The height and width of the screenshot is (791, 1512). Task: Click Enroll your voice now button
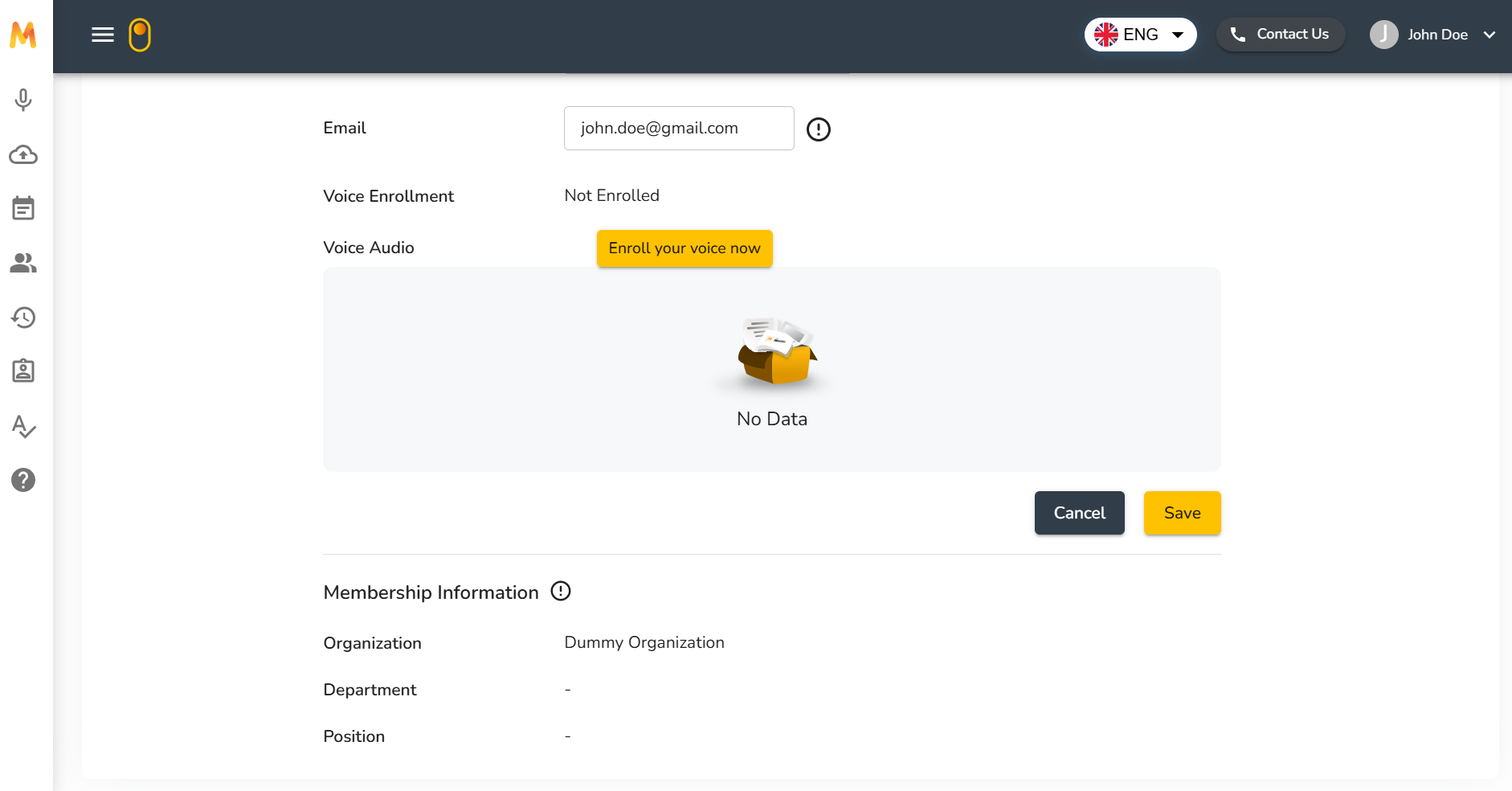[684, 248]
